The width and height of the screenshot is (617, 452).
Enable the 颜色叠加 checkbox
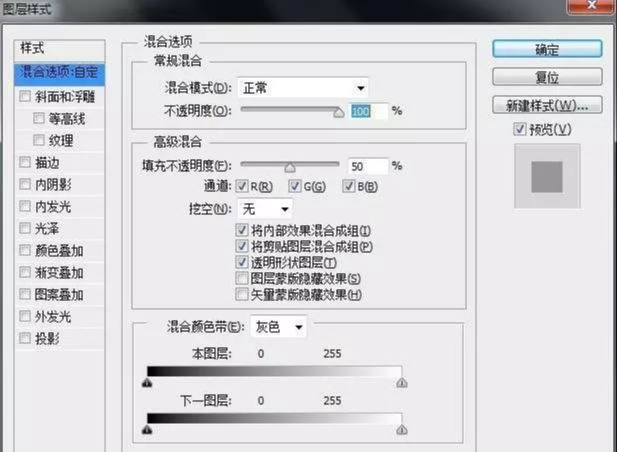pos(25,250)
